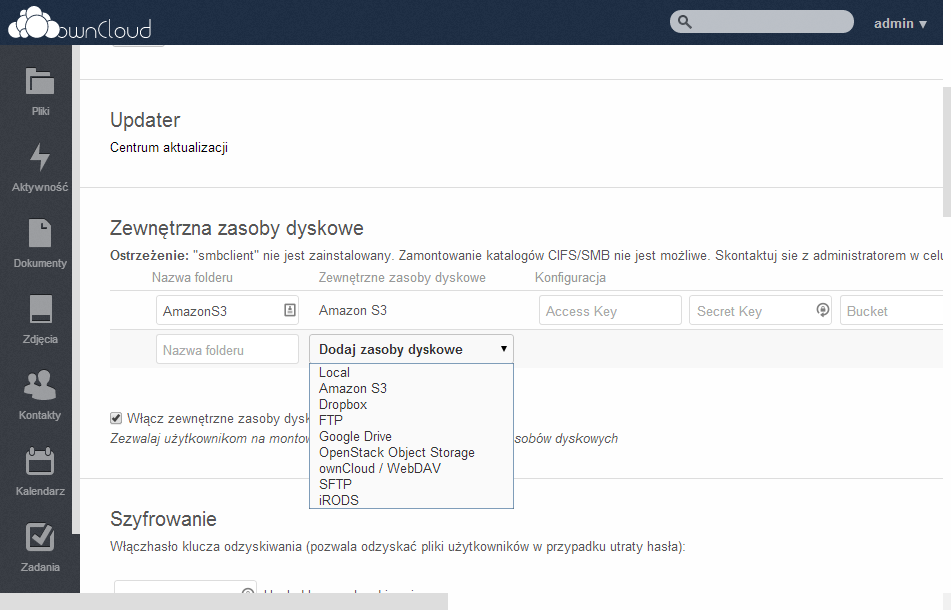The height and width of the screenshot is (610, 951).
Task: Choose OpenStack Object Storage option
Action: coord(411,452)
